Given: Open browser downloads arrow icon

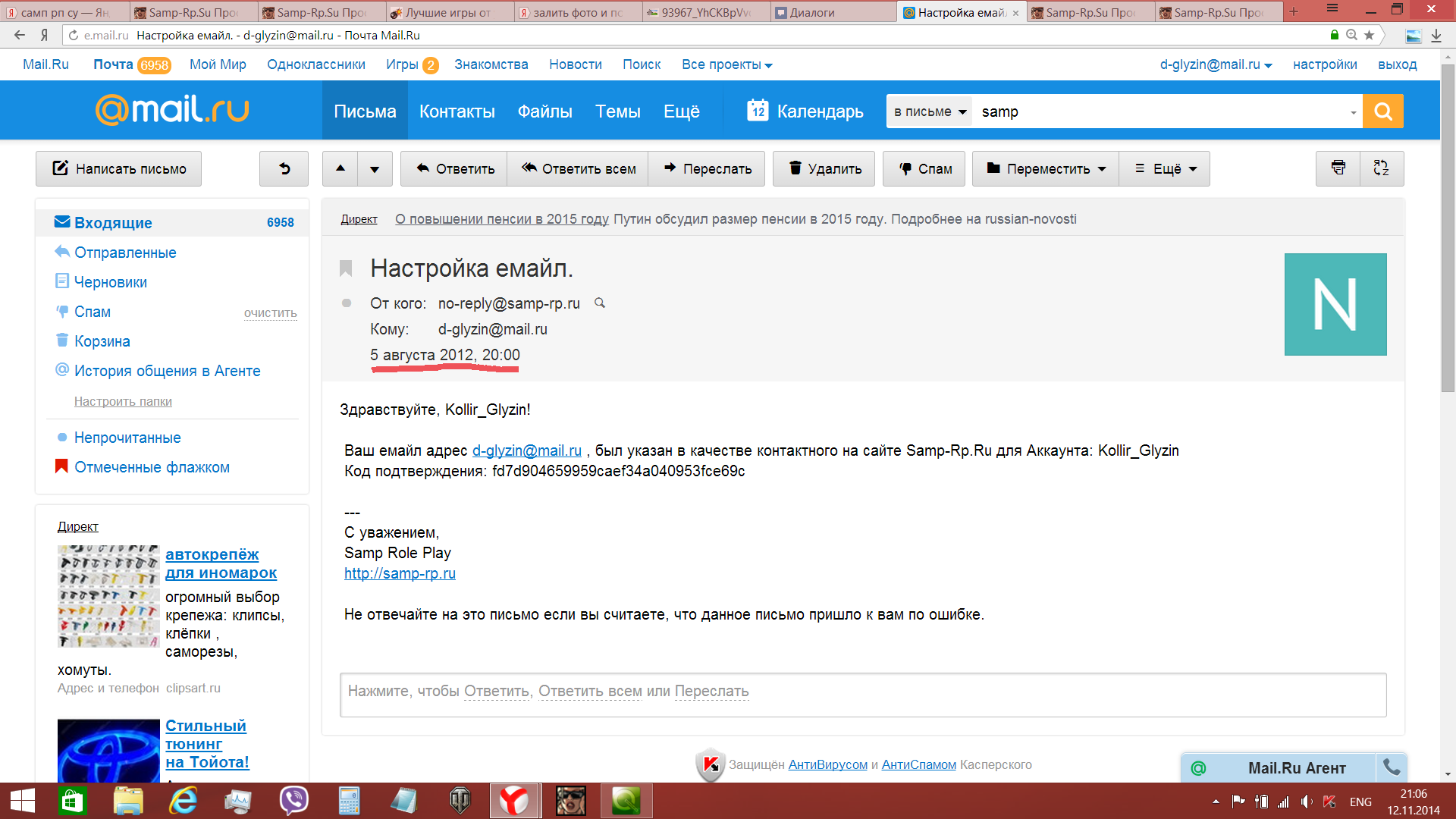Looking at the screenshot, I should [1436, 36].
